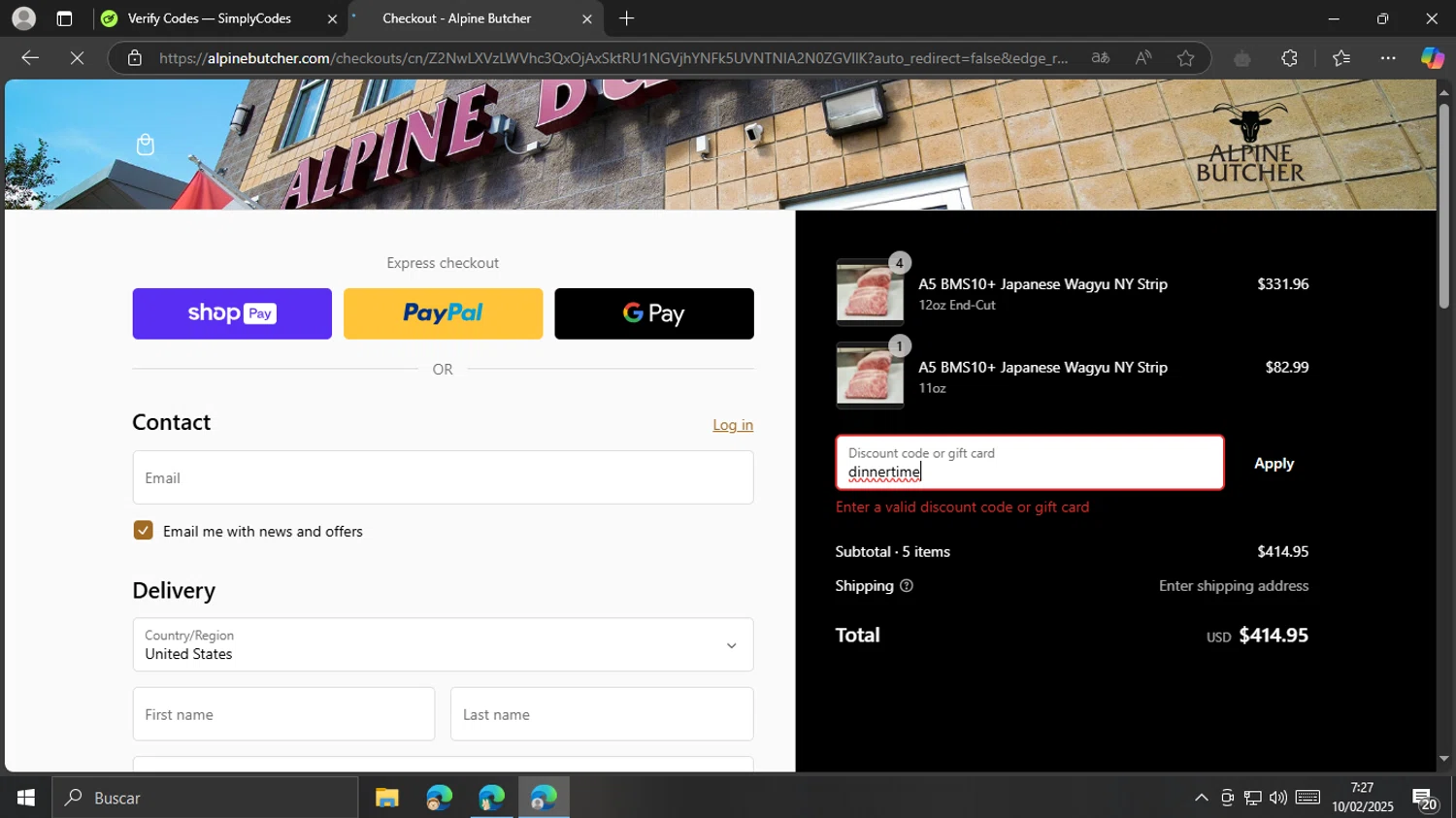Open the browser profile avatar
Viewport: 1456px width, 818px height.
[x=23, y=18]
